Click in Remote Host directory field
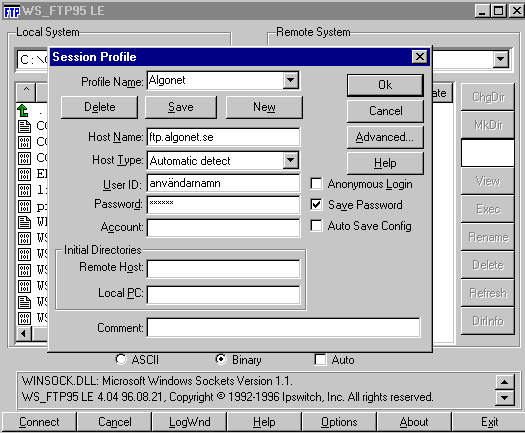The height and width of the screenshot is (433, 525). point(223,269)
